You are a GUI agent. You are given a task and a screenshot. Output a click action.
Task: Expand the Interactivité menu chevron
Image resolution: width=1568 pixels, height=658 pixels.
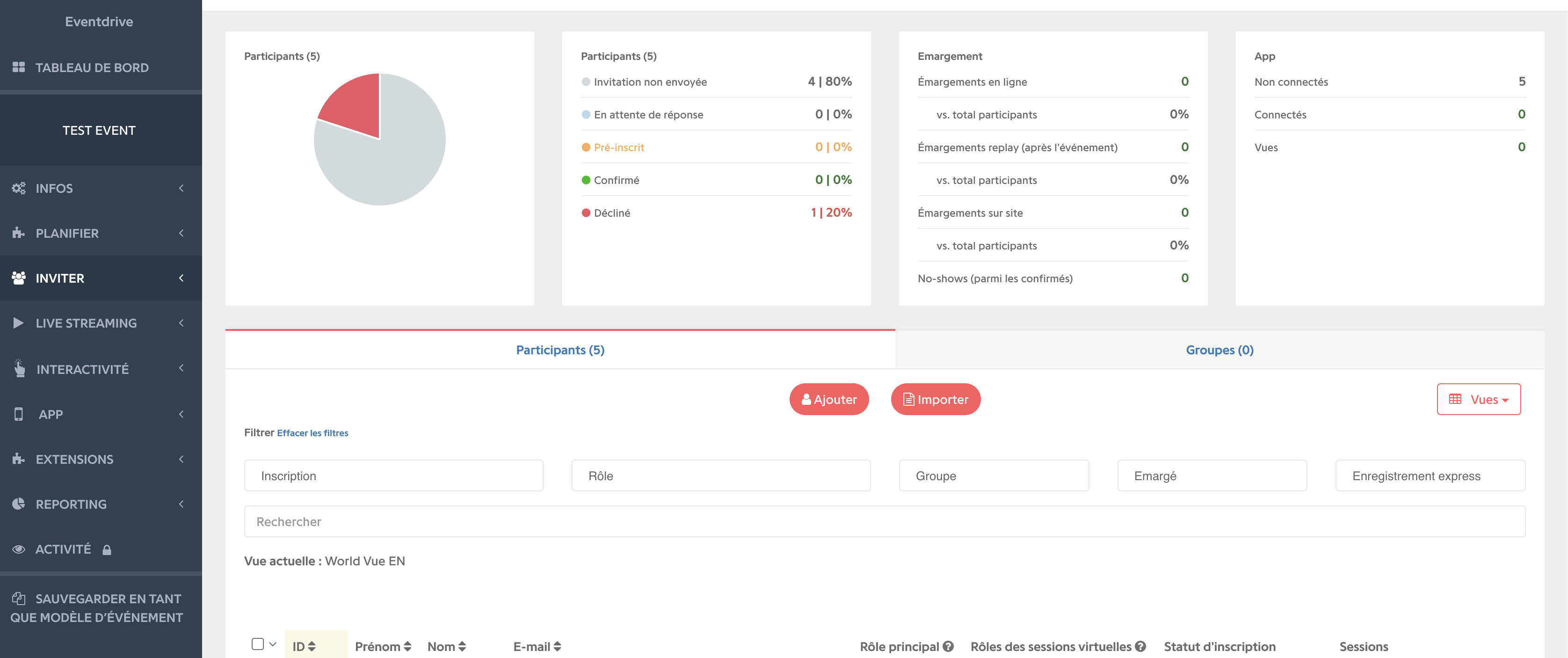(x=181, y=368)
